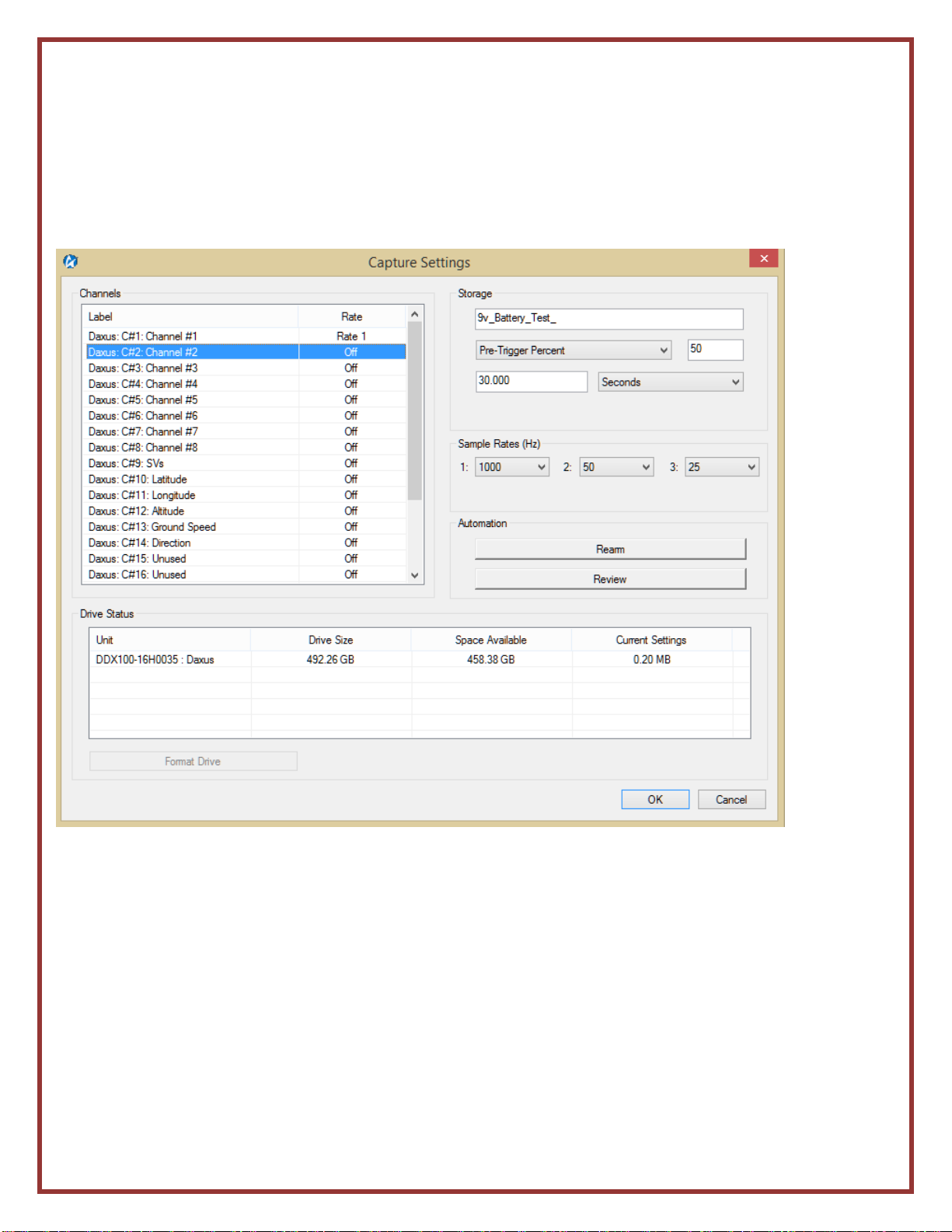The height and width of the screenshot is (1232, 952).
Task: Select Daxus: C#8: Channel #8 row
Action: (246, 448)
